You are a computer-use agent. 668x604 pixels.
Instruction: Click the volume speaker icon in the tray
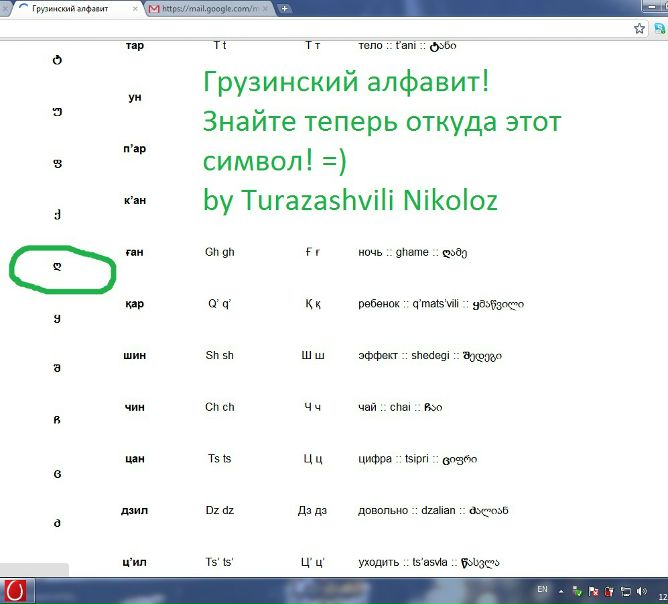639,590
